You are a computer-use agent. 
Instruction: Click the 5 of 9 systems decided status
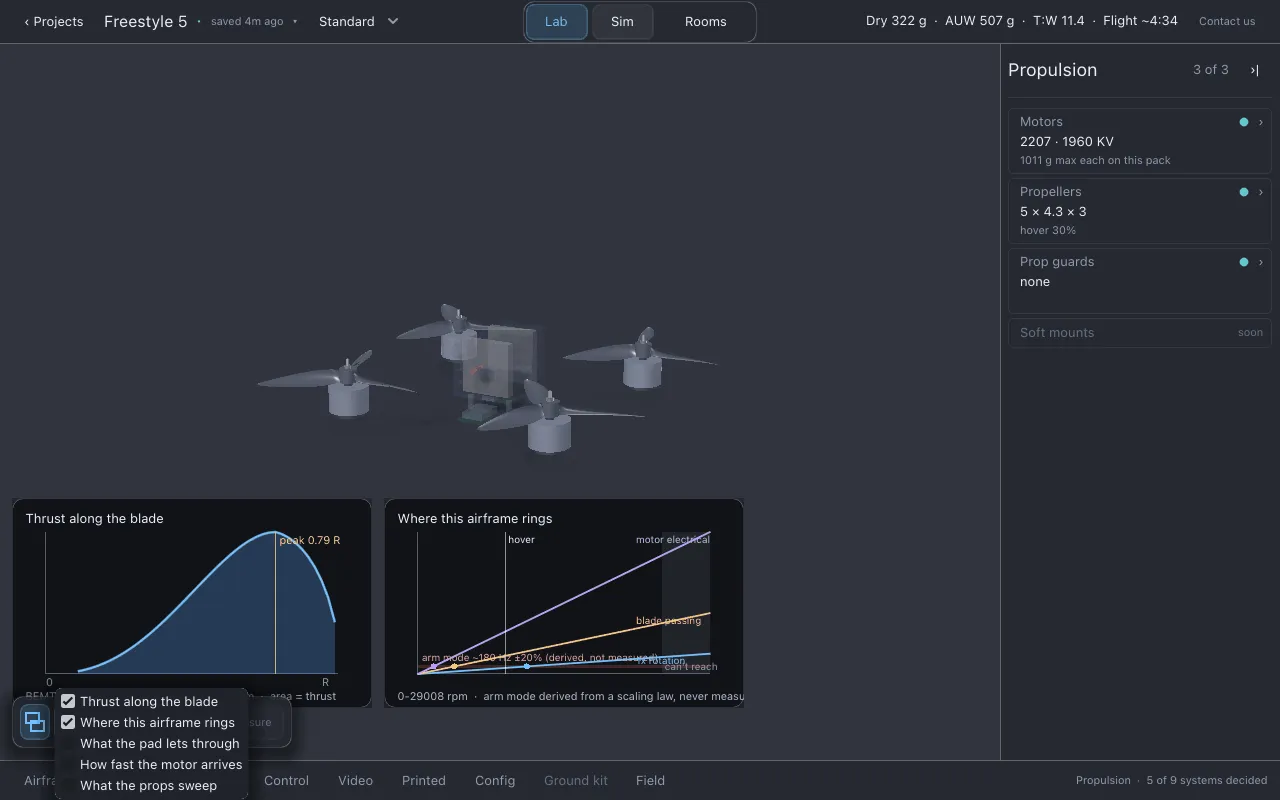click(x=1207, y=780)
